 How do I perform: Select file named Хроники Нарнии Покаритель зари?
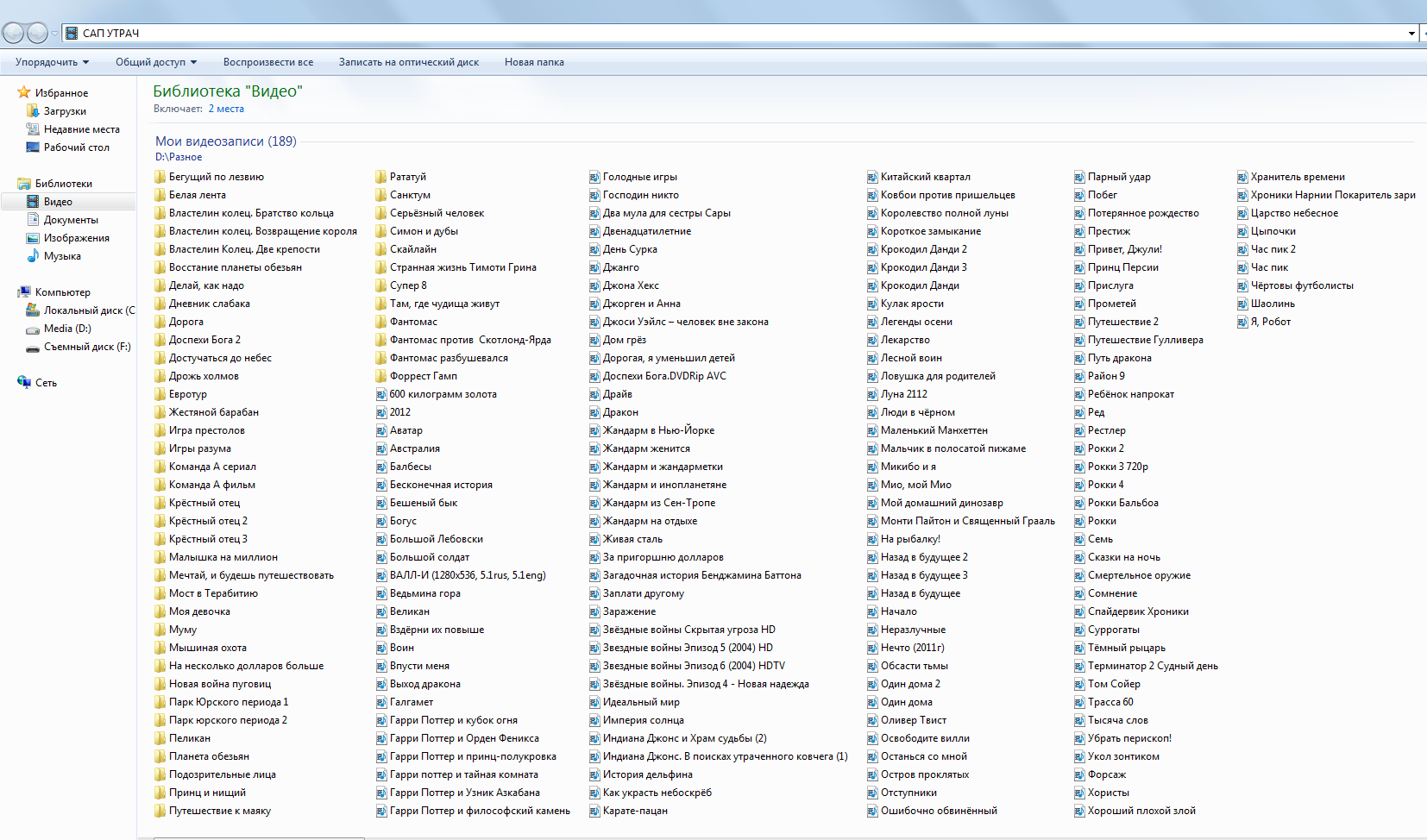[1333, 195]
